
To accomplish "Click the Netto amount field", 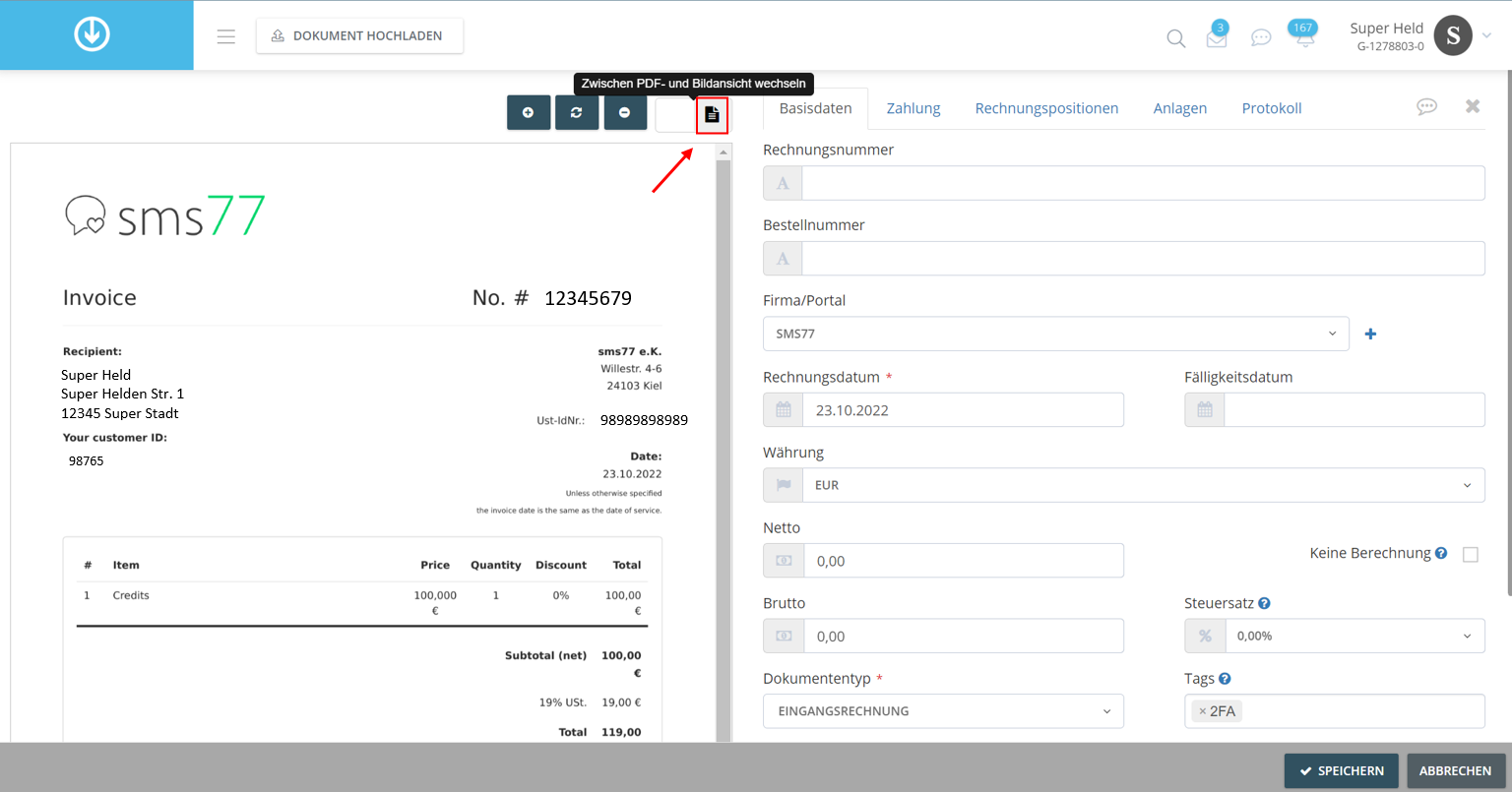I will [963, 561].
